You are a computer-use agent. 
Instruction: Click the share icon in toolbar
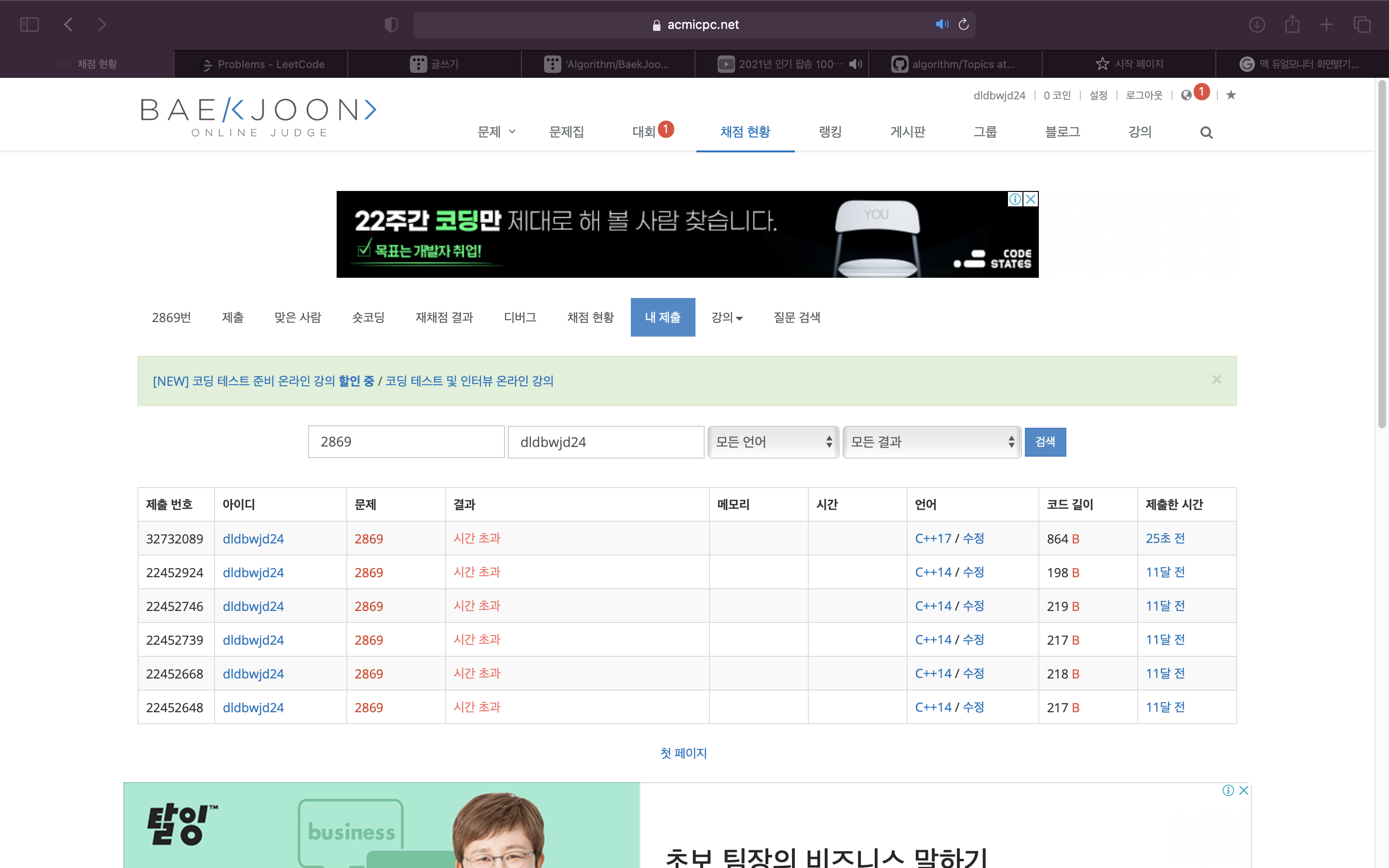coord(1292,24)
